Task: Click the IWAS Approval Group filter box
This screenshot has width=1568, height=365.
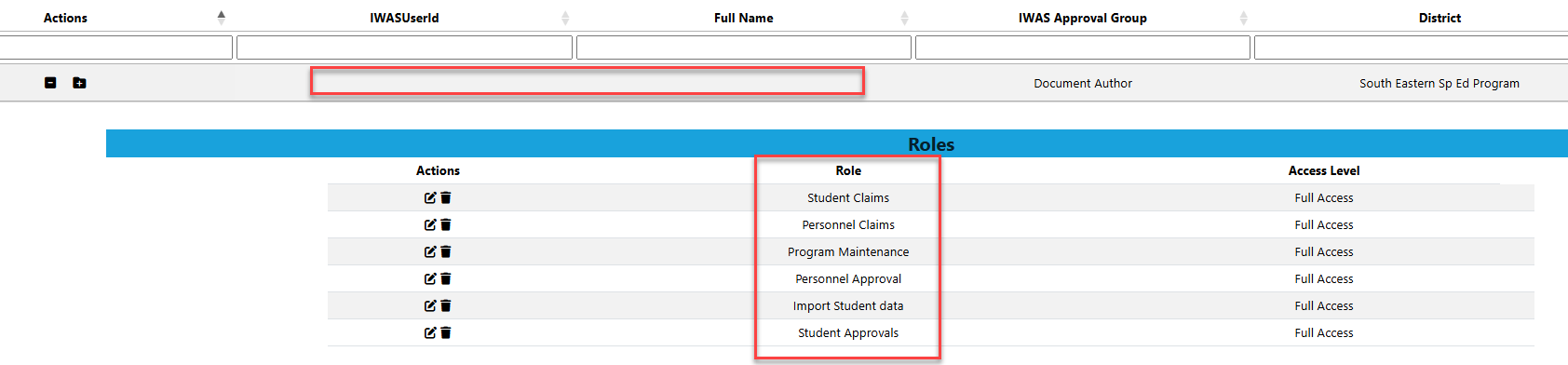Action: pyautogui.click(x=1083, y=47)
